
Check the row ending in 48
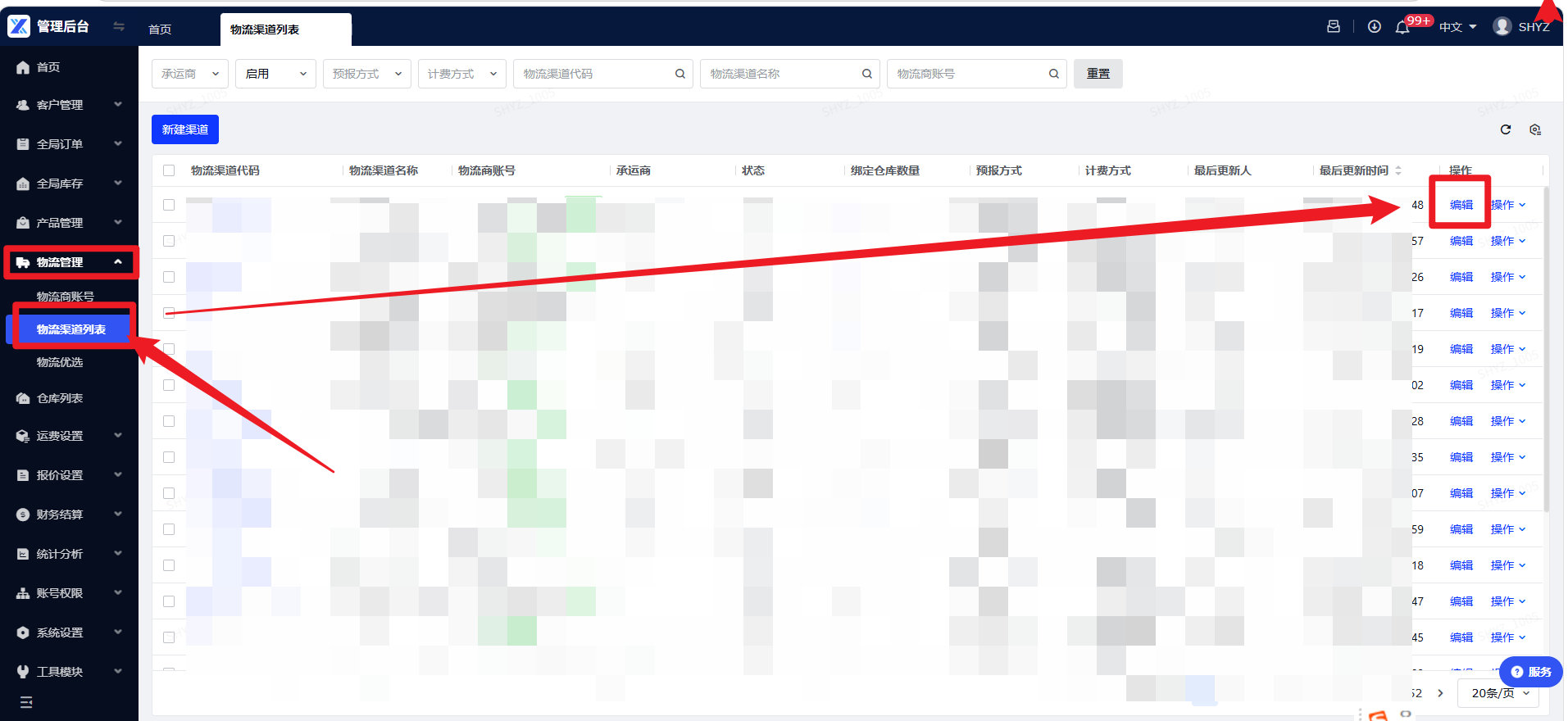pos(169,205)
